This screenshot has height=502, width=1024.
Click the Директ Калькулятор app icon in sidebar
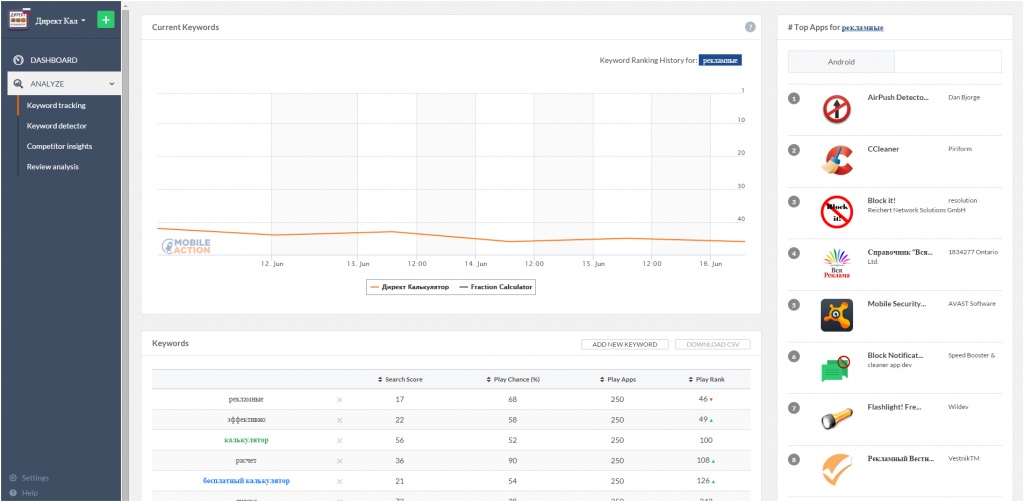click(18, 20)
